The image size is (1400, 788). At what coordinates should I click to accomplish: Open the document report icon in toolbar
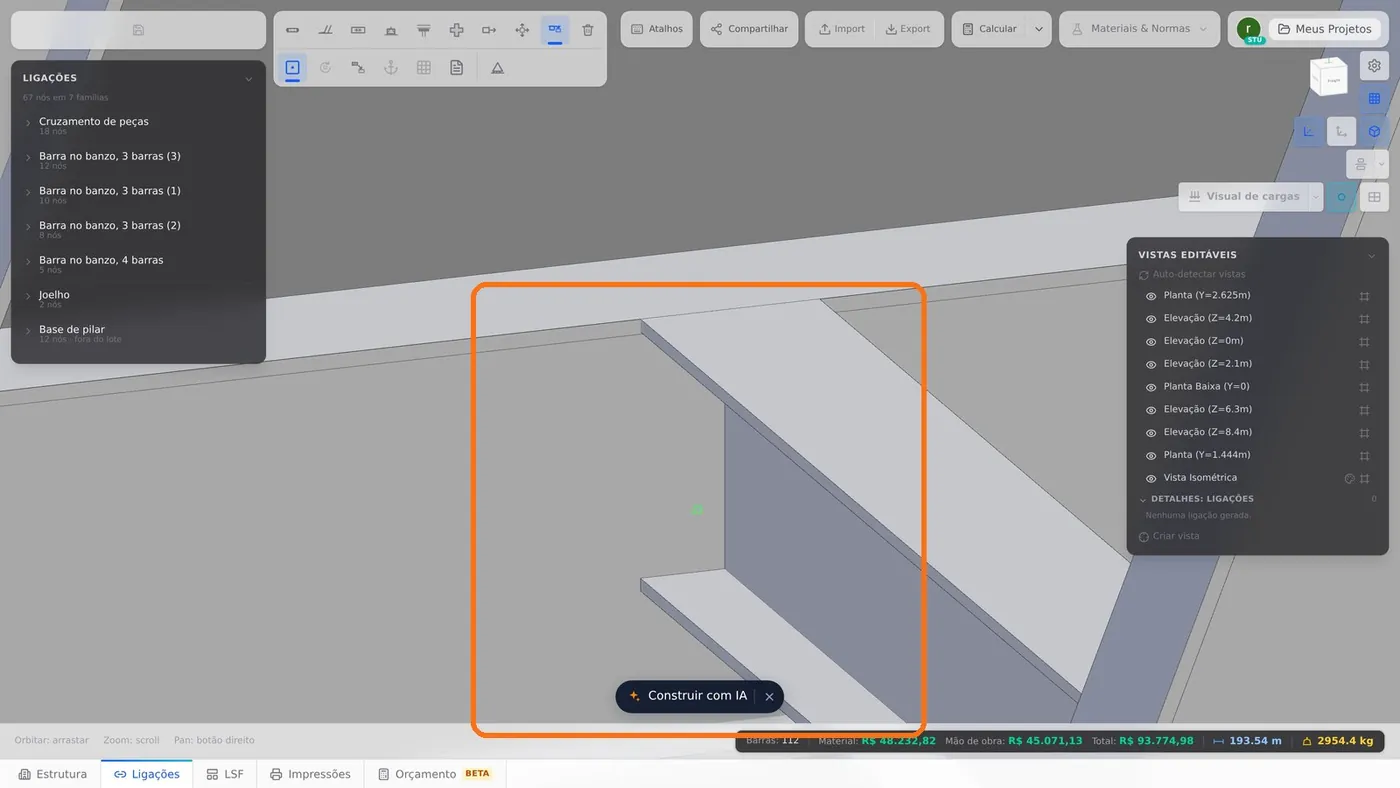point(457,67)
